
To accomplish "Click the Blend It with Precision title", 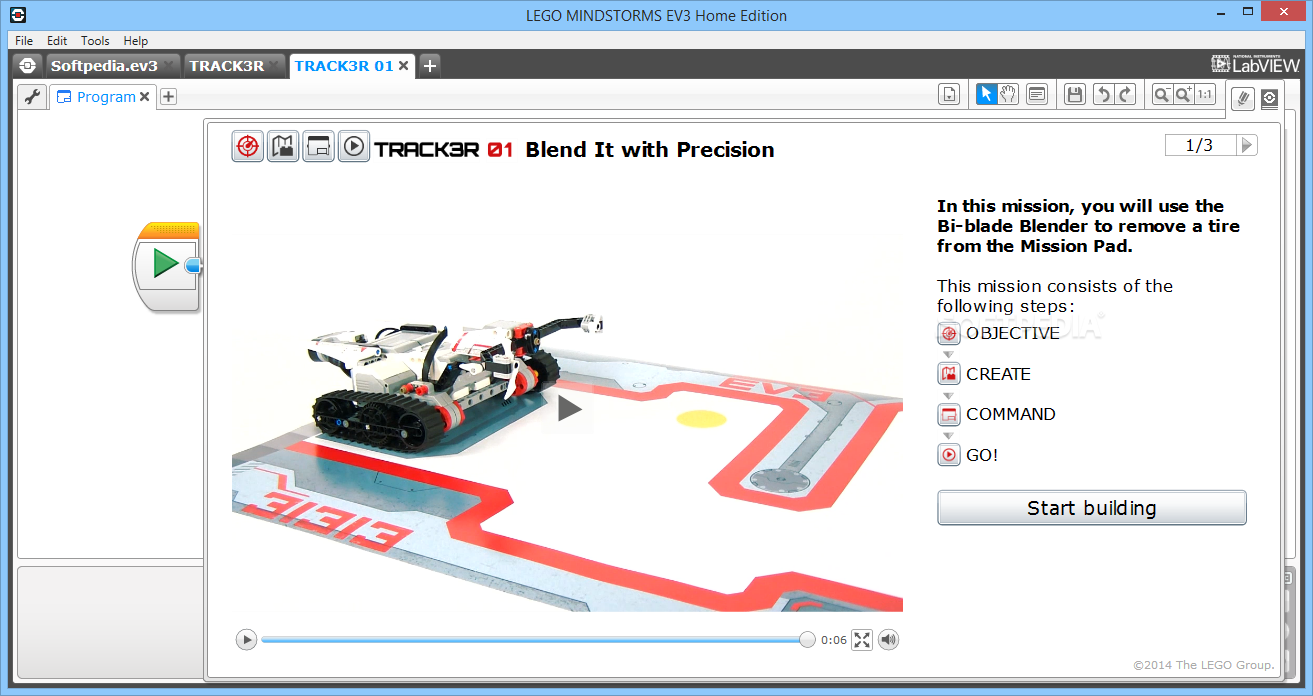I will 650,150.
